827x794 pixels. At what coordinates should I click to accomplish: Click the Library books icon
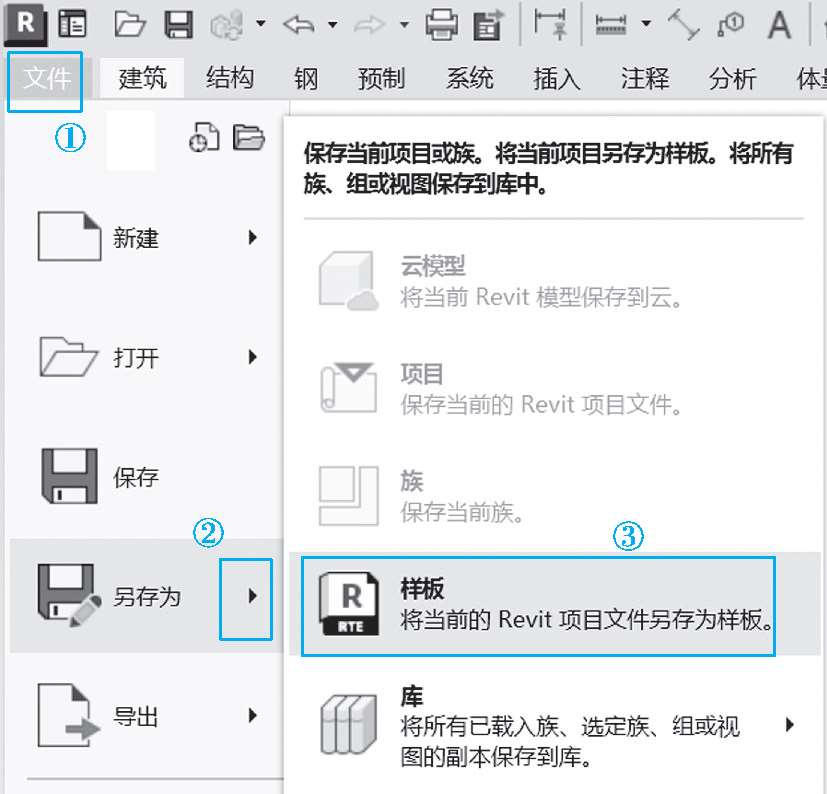click(349, 725)
